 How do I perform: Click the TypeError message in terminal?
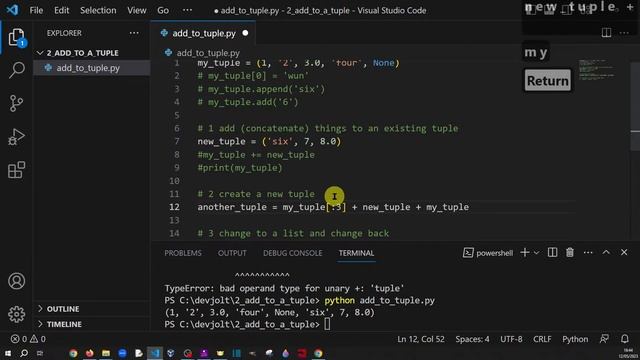point(284,288)
